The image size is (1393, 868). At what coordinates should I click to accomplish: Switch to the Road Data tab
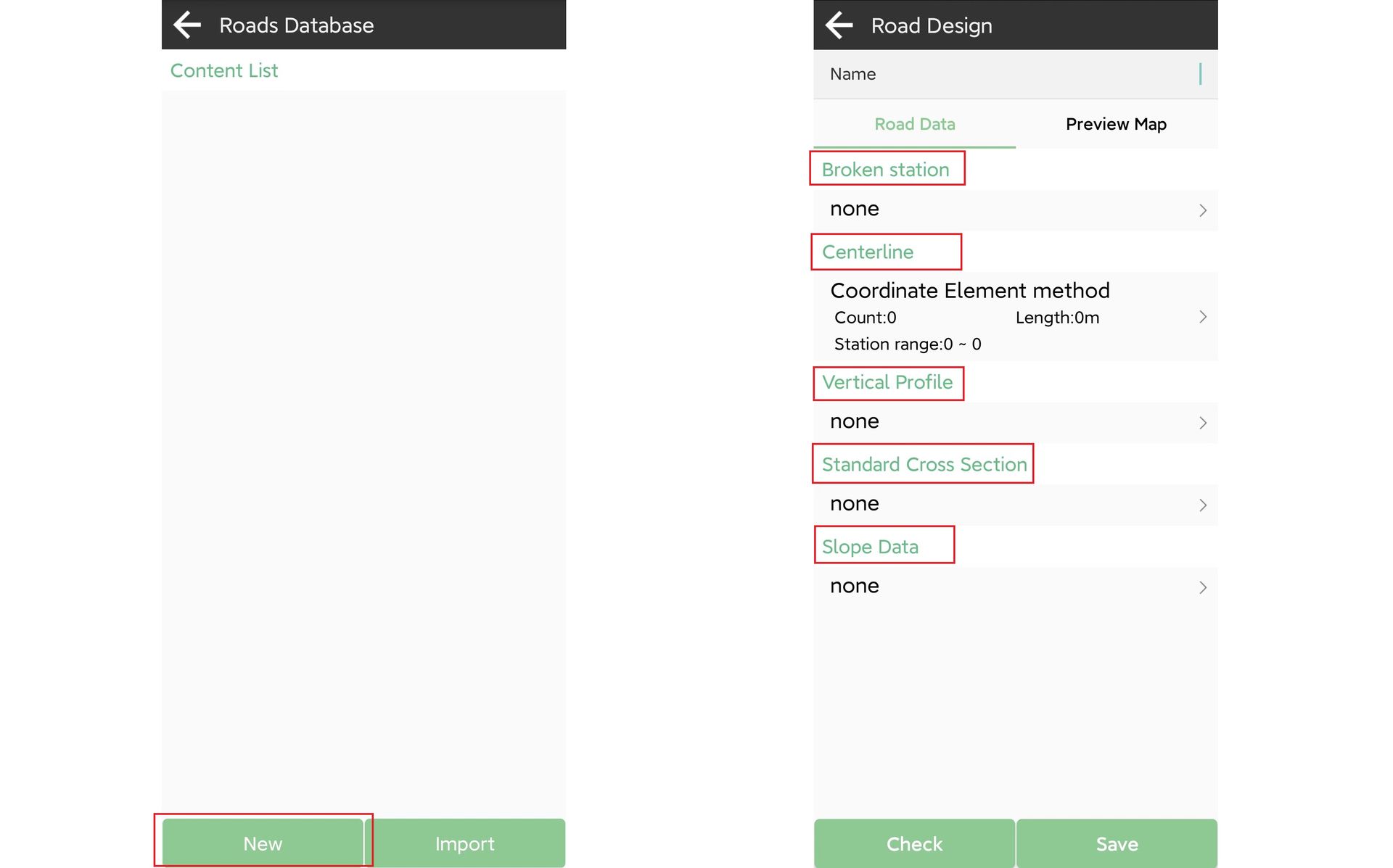point(914,124)
